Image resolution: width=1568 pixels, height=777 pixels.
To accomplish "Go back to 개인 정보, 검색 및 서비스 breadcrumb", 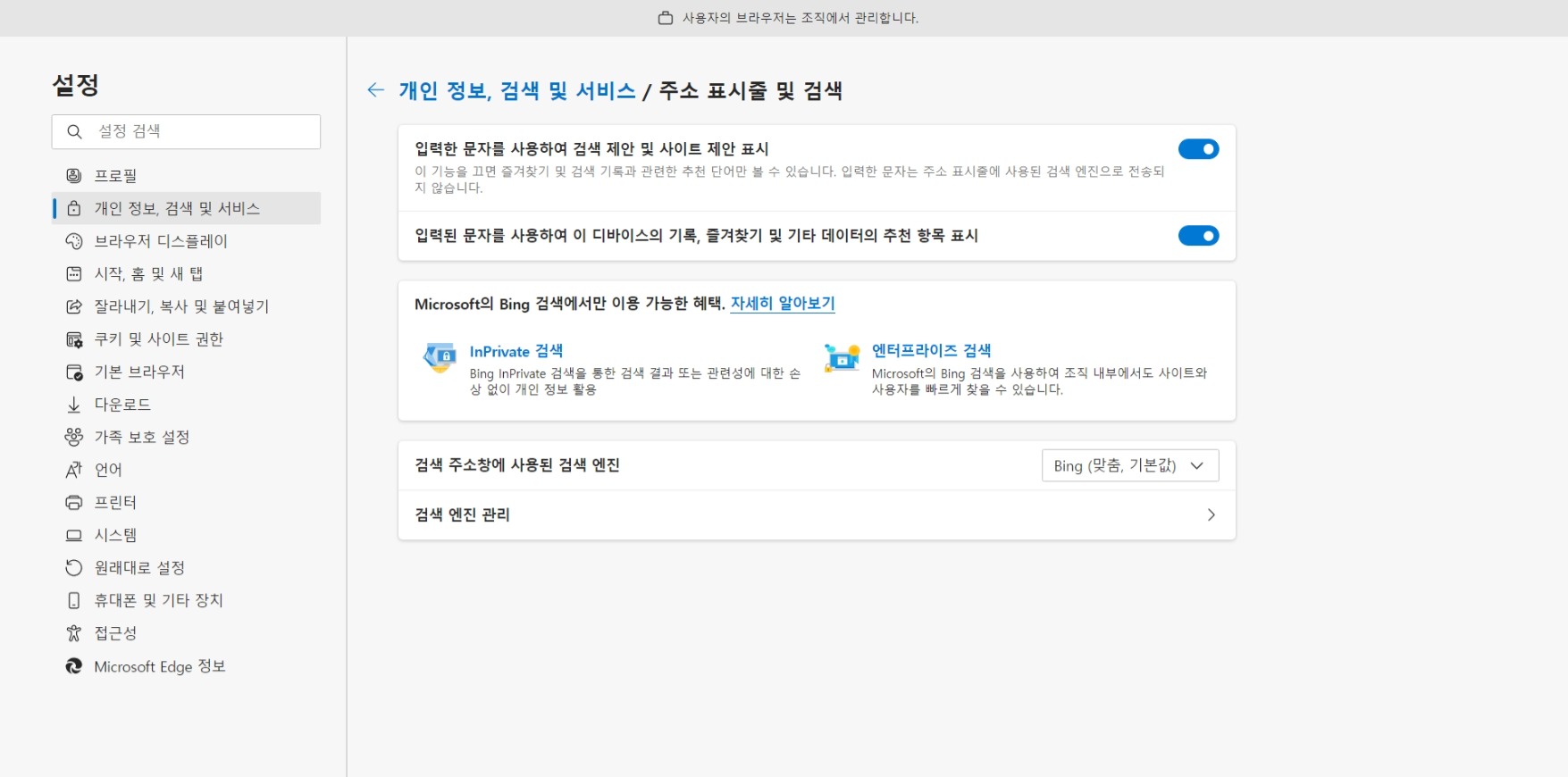I will click(516, 90).
